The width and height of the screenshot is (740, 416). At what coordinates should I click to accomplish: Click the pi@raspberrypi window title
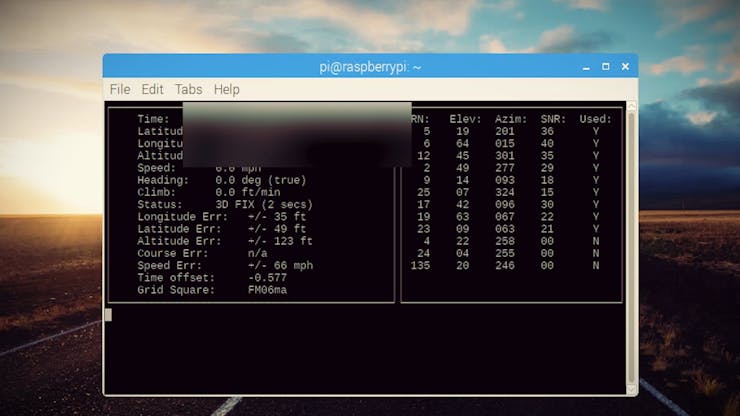(370, 67)
